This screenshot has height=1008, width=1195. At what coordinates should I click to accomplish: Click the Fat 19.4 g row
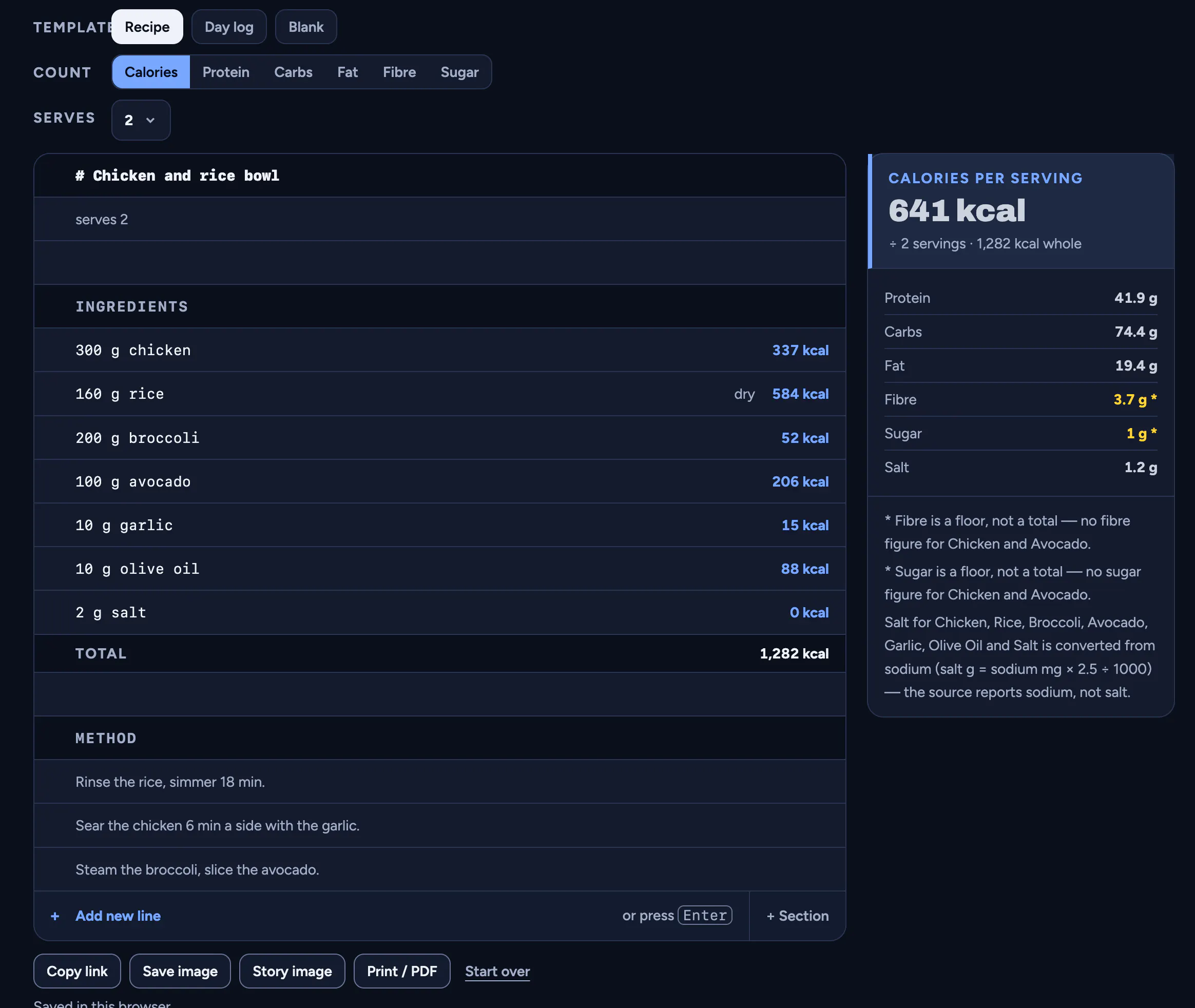pos(1020,366)
